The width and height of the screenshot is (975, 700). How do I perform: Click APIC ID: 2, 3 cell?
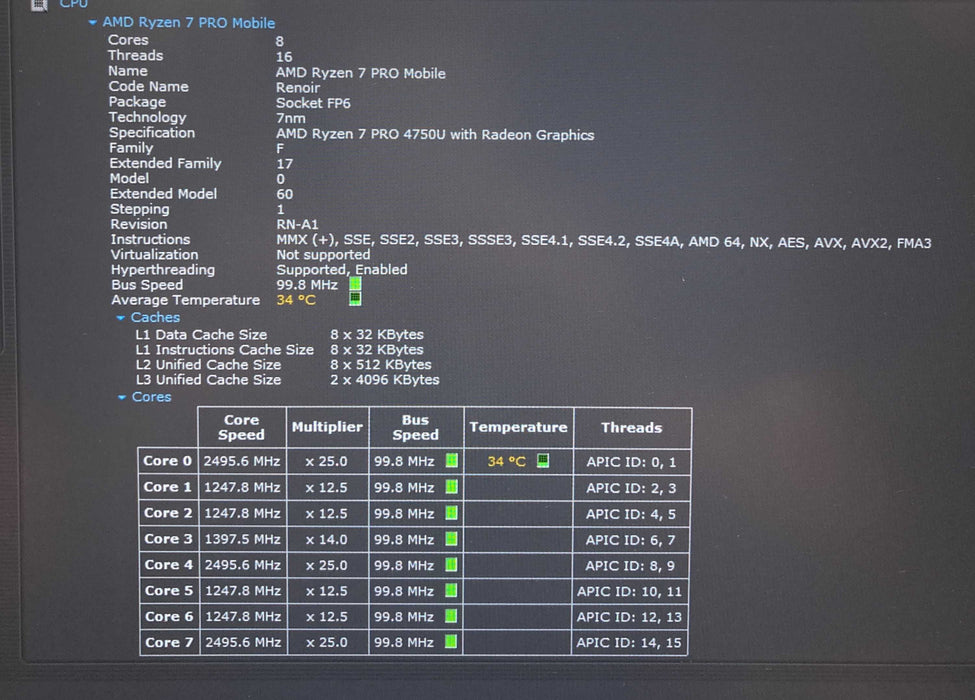point(631,488)
